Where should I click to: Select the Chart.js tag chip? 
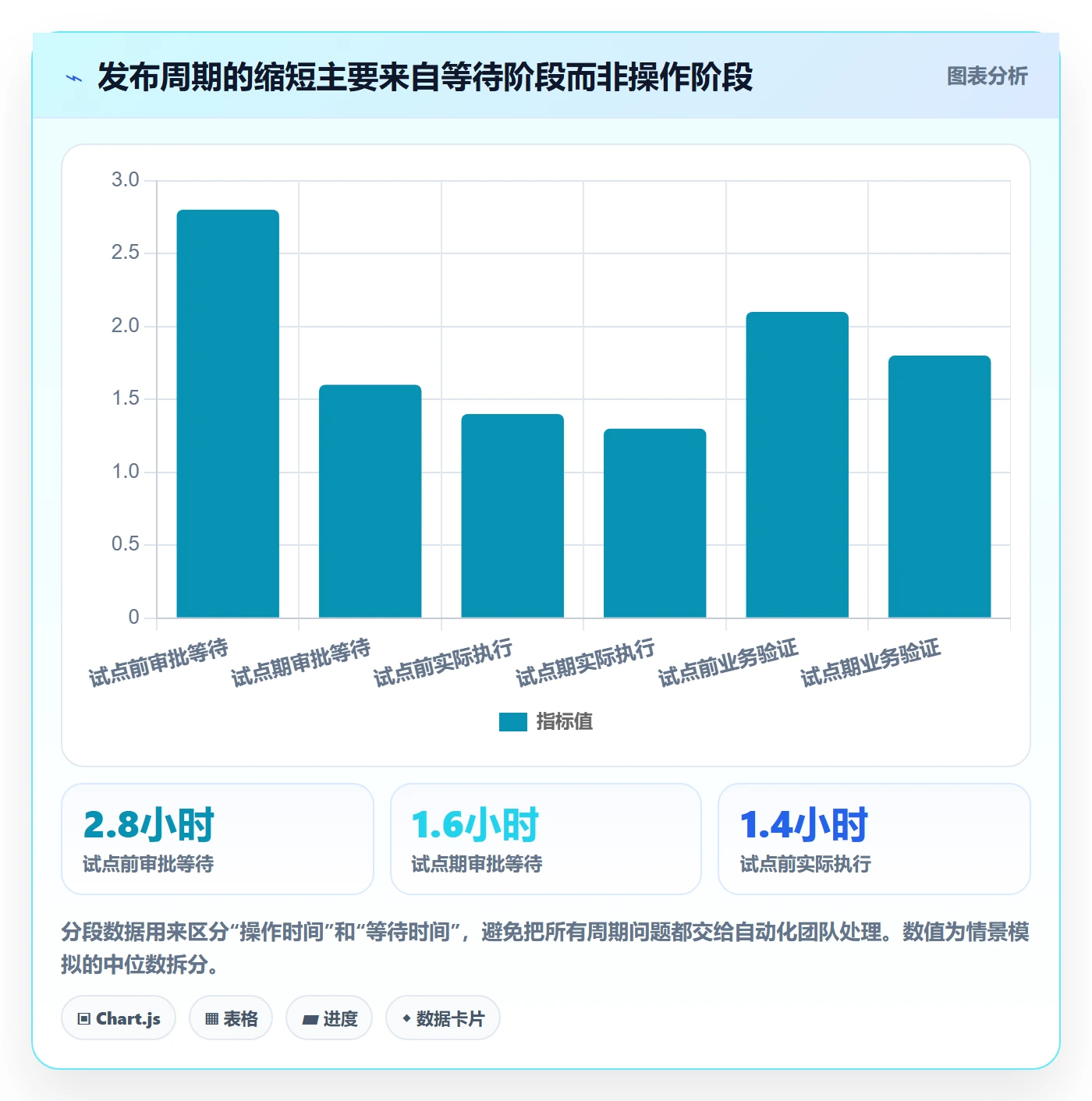pyautogui.click(x=119, y=1018)
